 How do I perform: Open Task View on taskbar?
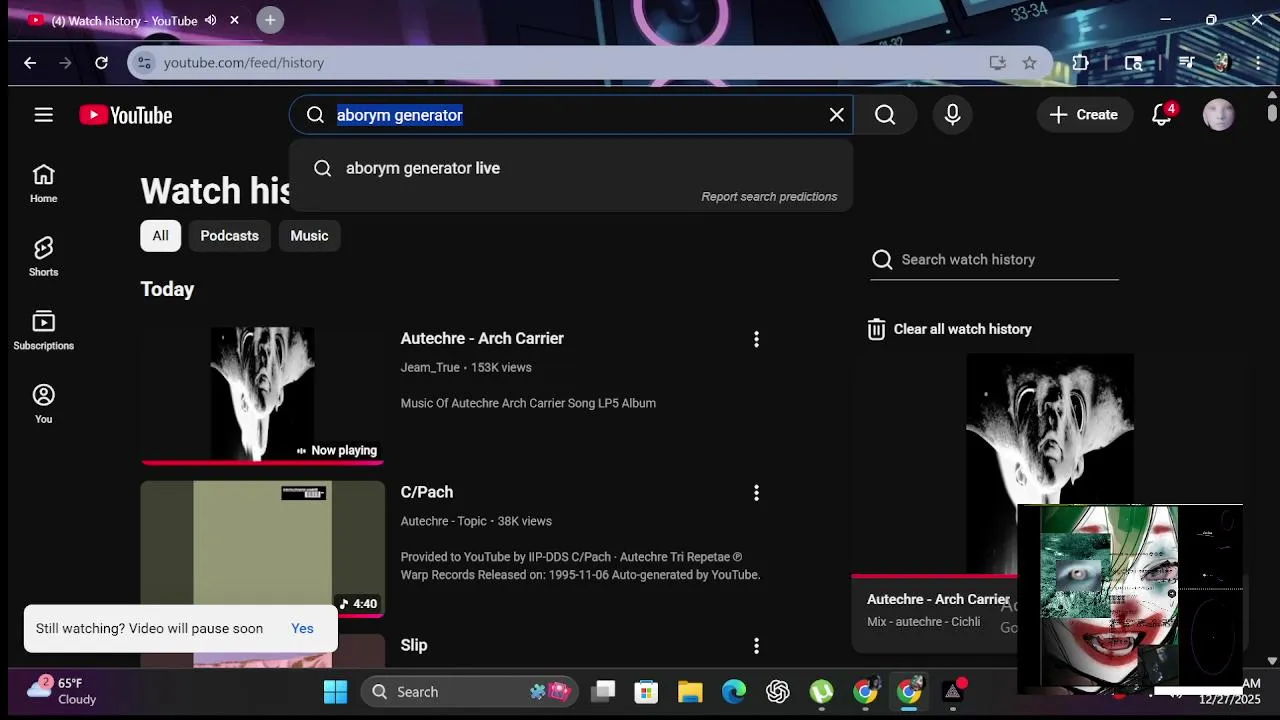pos(603,692)
